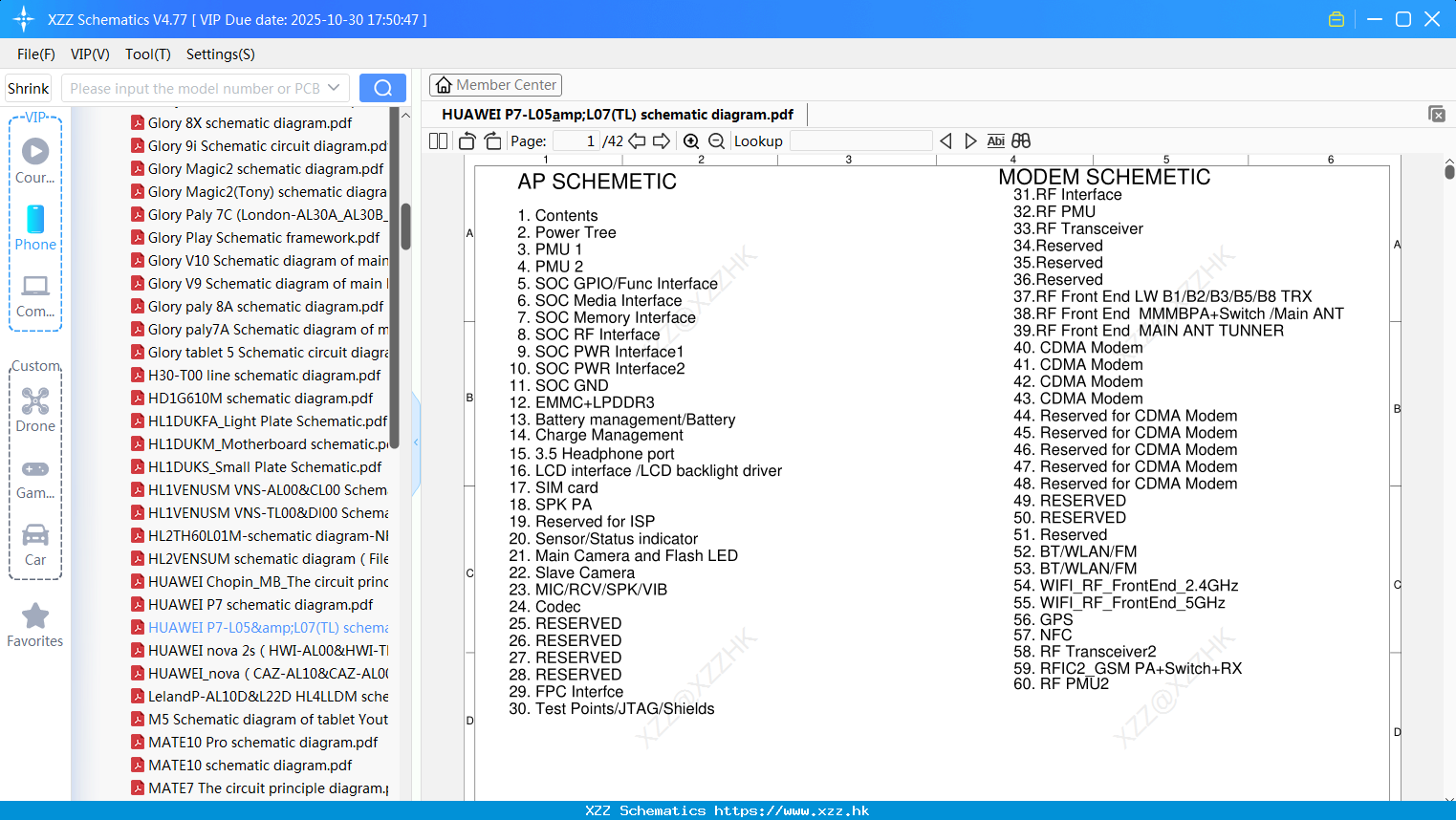Click the page number input field
1456x820 pixels.
[x=576, y=141]
